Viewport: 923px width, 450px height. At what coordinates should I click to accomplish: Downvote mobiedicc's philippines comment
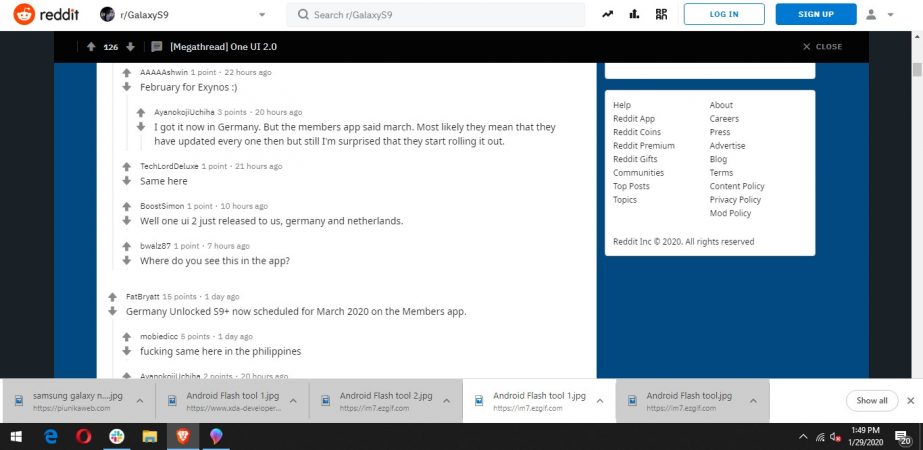coord(126,350)
